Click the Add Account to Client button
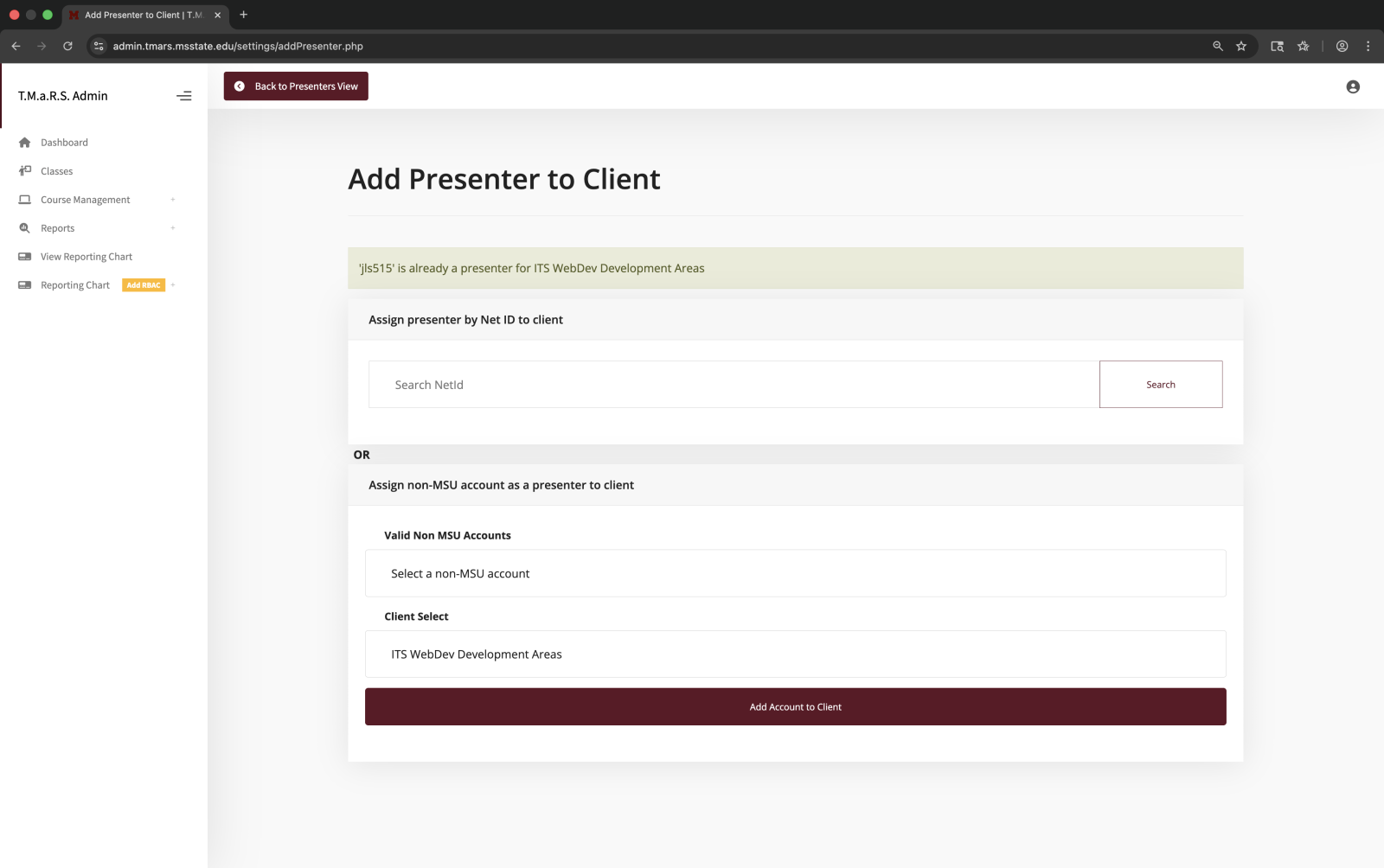Viewport: 1384px width, 868px height. [795, 706]
